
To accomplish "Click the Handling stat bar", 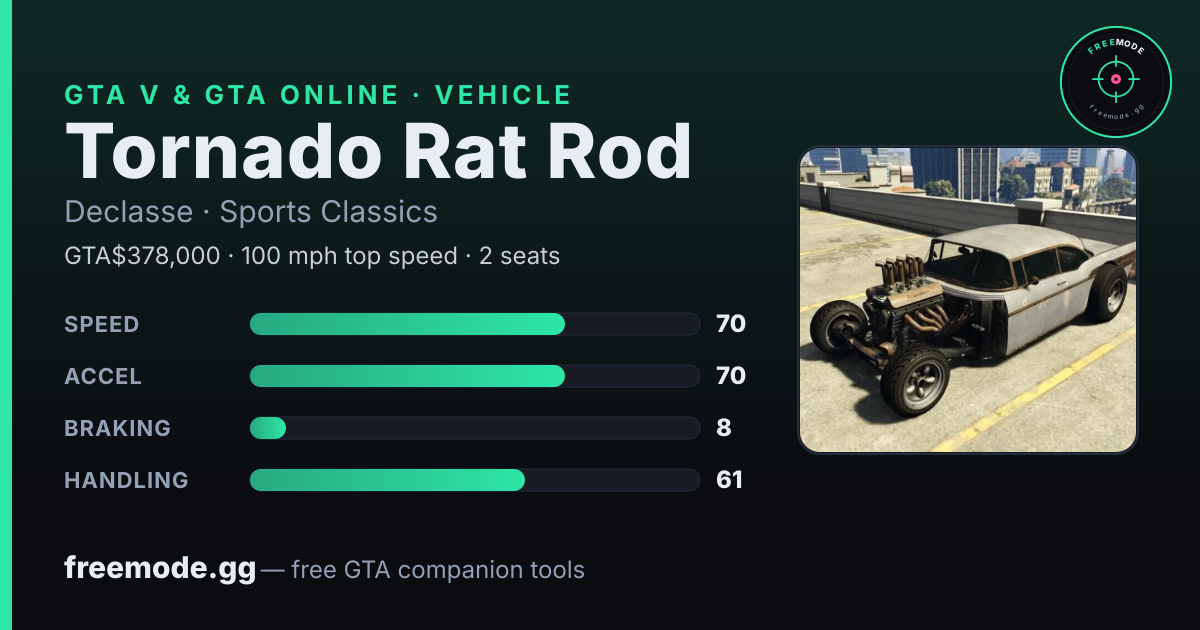I will pyautogui.click(x=474, y=480).
